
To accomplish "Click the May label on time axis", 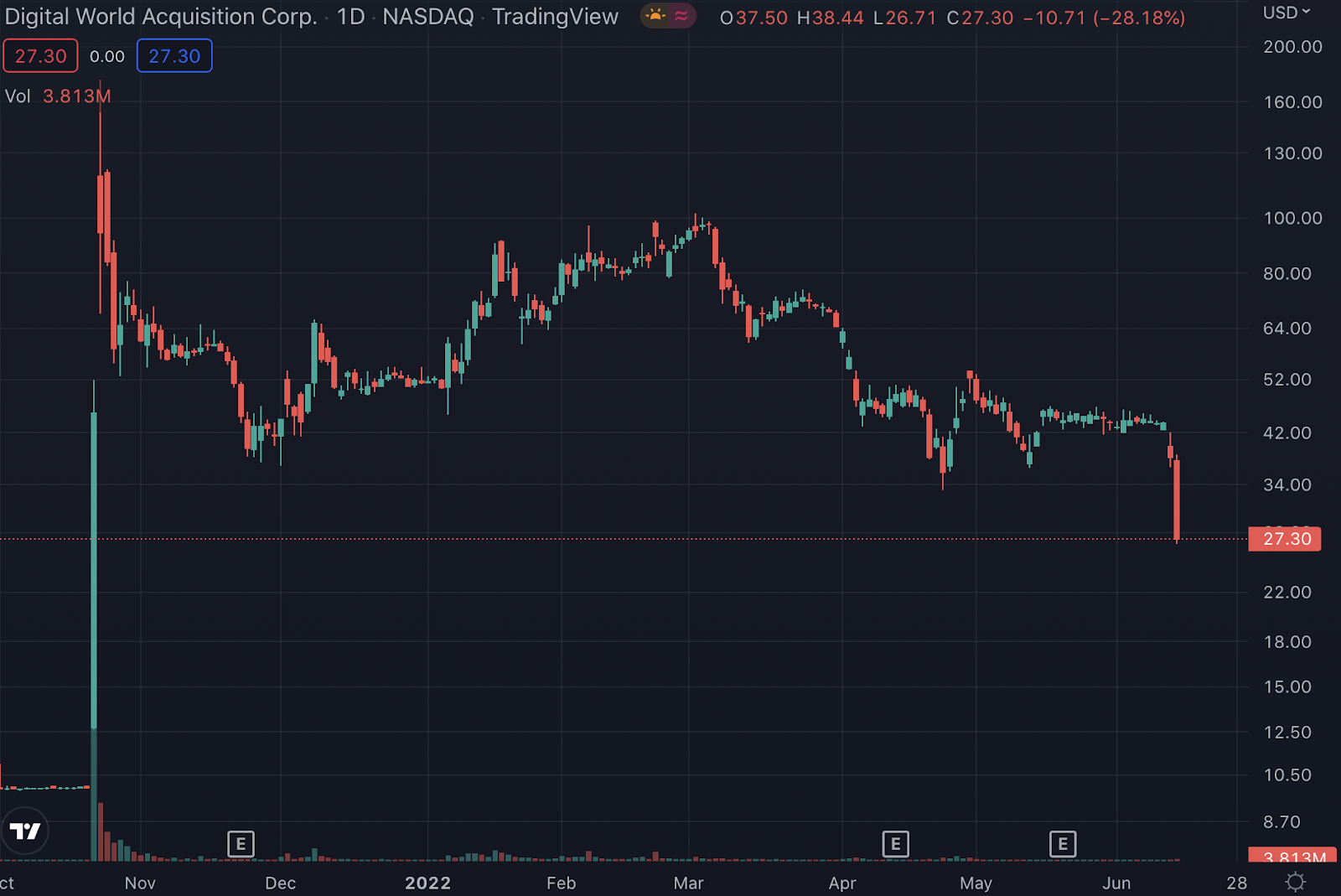I will click(976, 883).
